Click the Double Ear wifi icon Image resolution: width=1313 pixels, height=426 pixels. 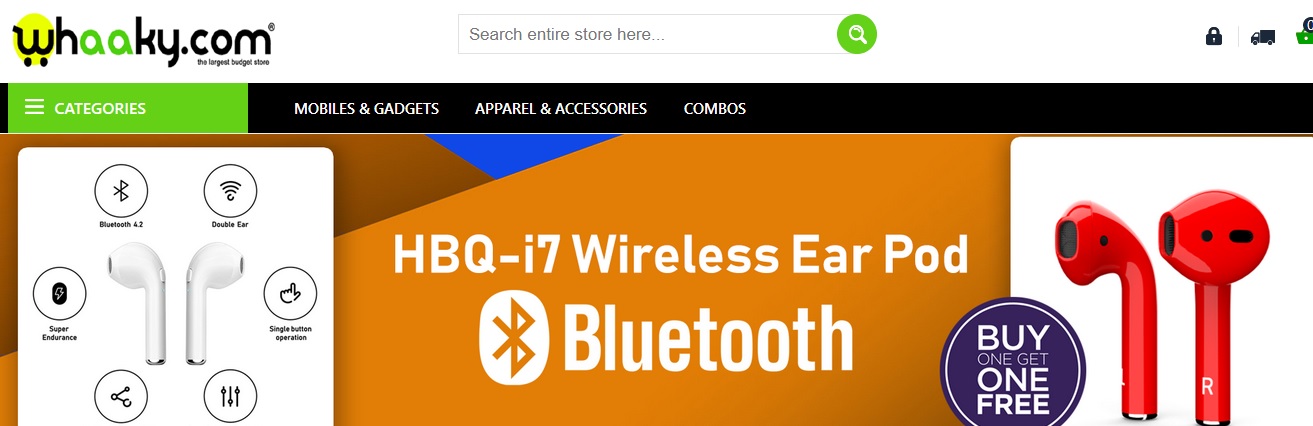[x=230, y=191]
